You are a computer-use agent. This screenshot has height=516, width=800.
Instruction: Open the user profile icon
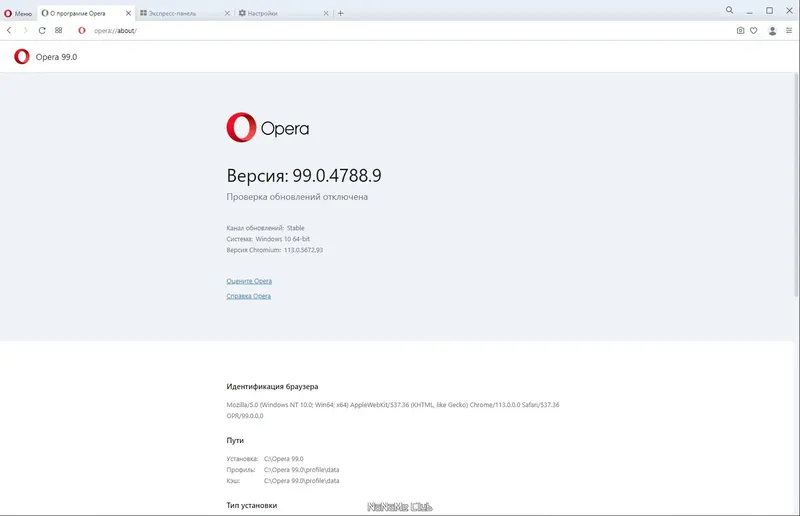pyautogui.click(x=772, y=31)
